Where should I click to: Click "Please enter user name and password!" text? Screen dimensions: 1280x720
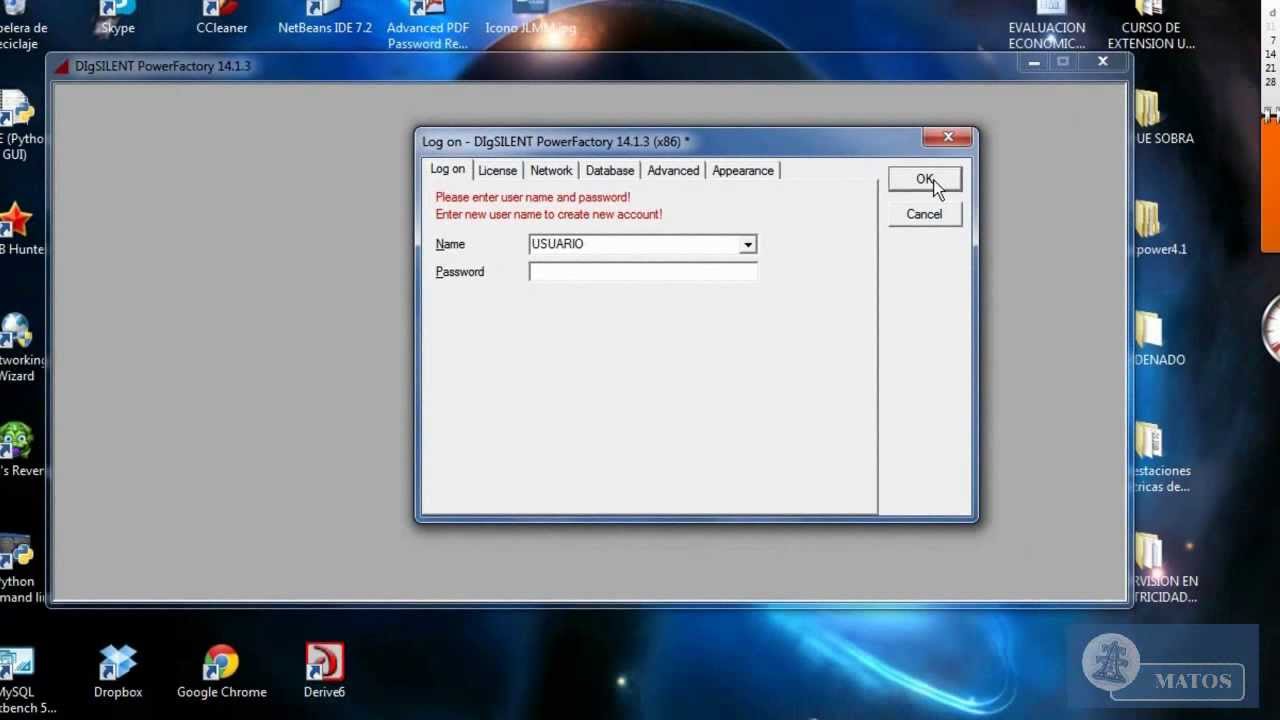533,198
